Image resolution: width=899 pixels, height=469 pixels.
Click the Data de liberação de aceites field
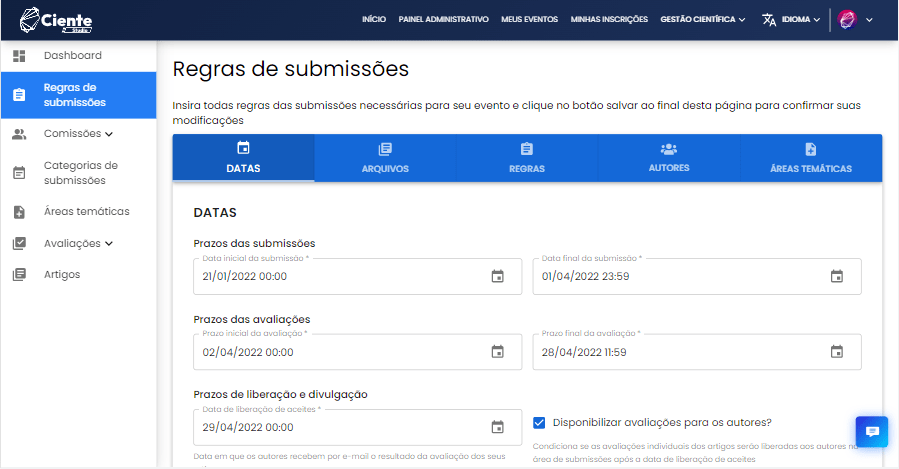click(357, 427)
